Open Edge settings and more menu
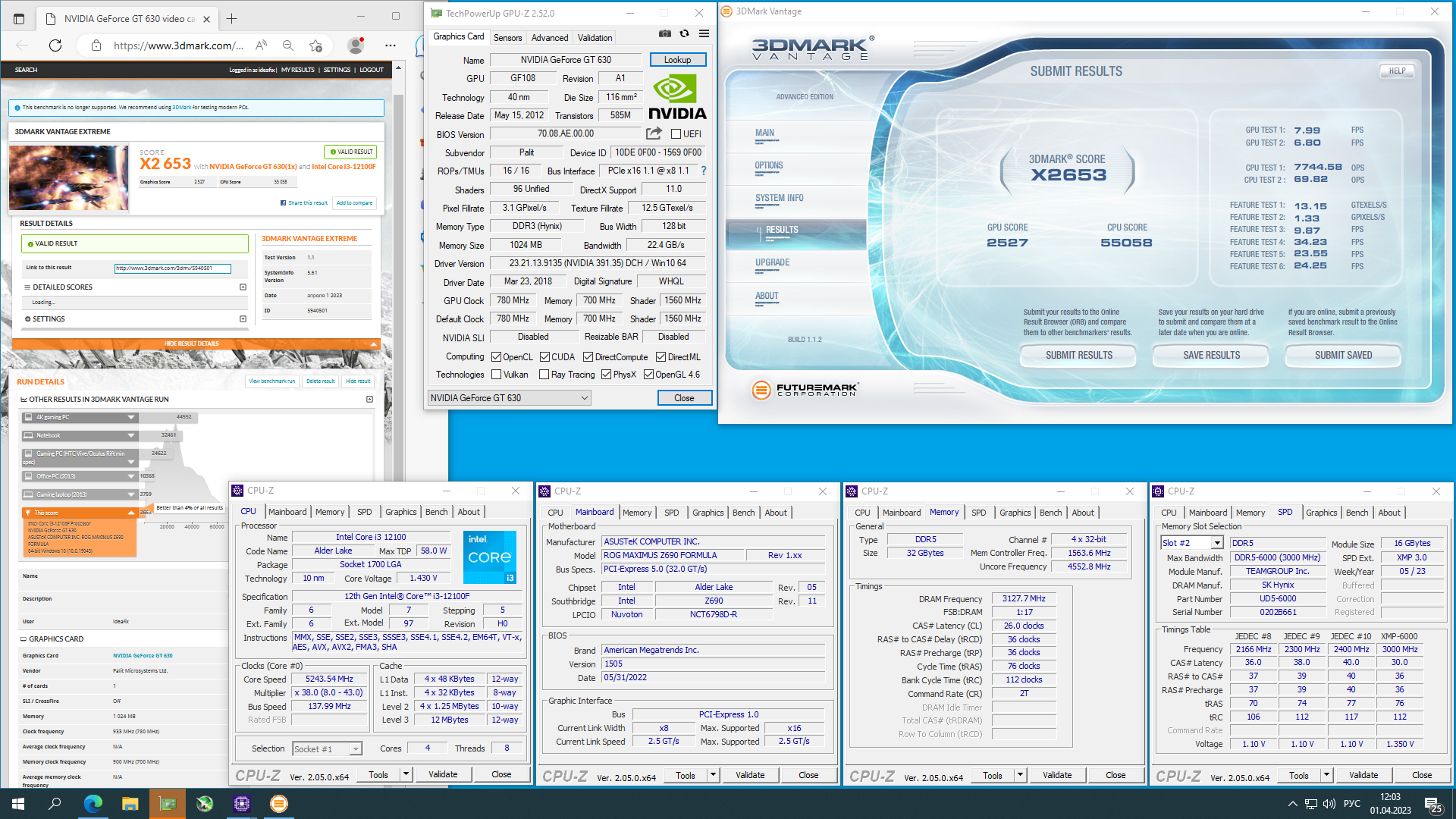1456x819 pixels. [x=391, y=45]
